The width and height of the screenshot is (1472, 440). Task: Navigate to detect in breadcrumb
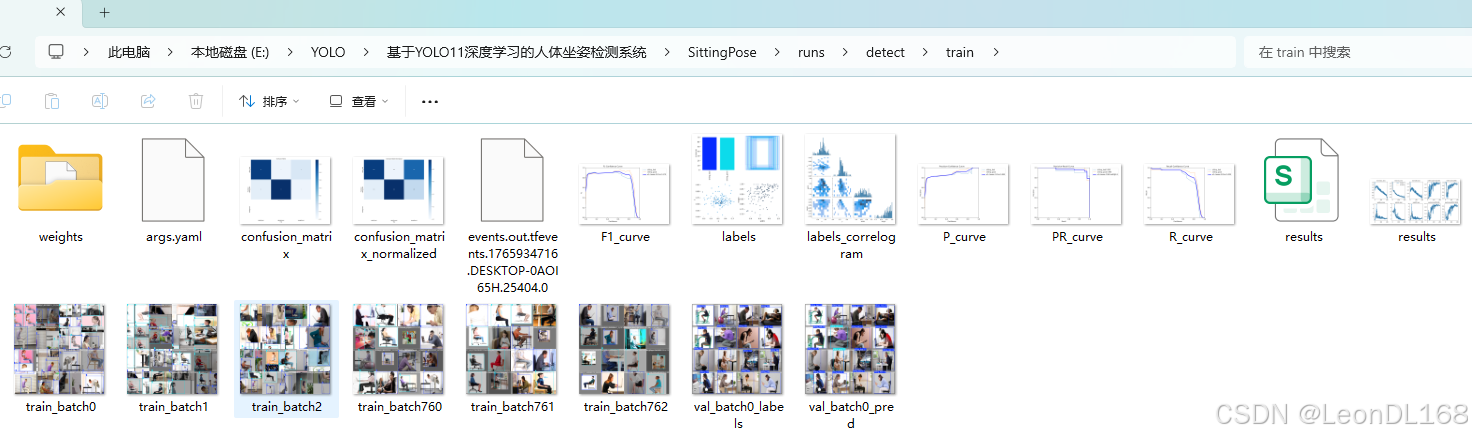pos(885,52)
